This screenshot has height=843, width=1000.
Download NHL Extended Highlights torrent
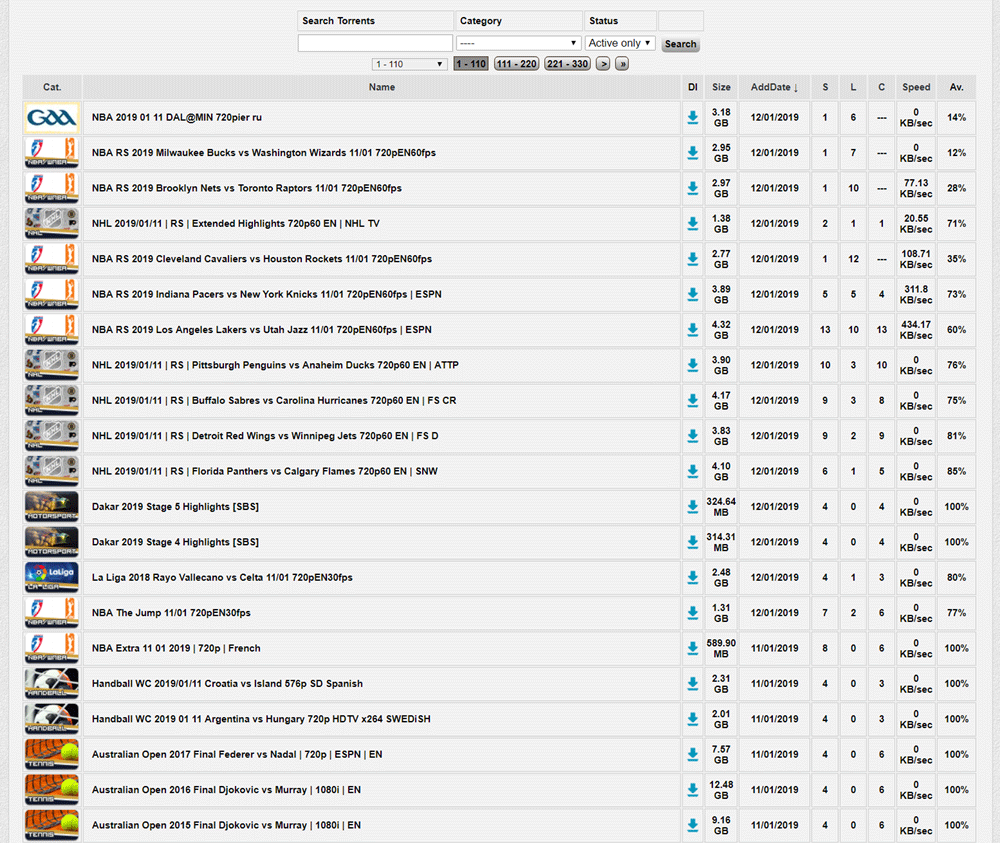coord(692,224)
